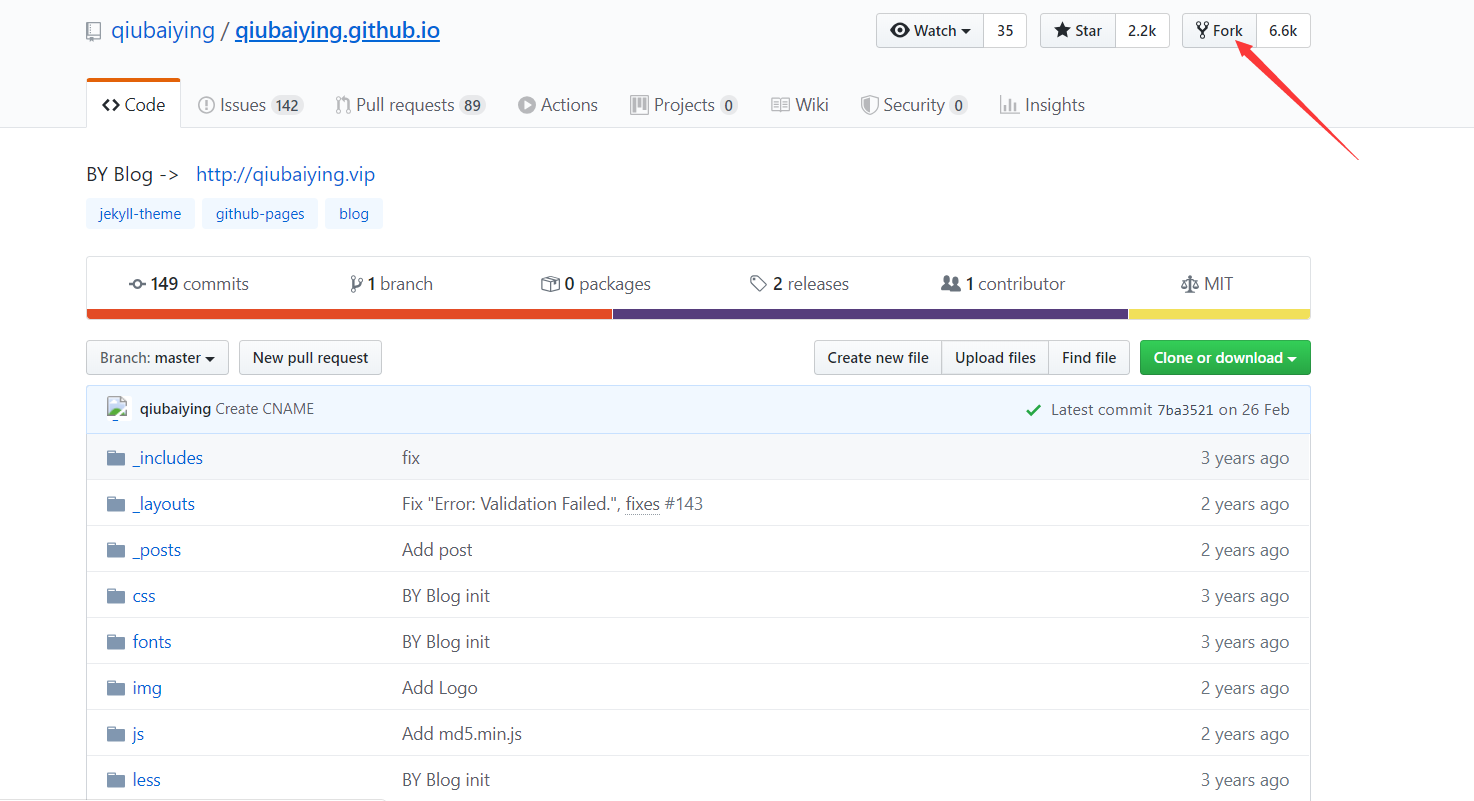1474x801 pixels.
Task: Open the Add Logo commit message
Action: pos(440,688)
